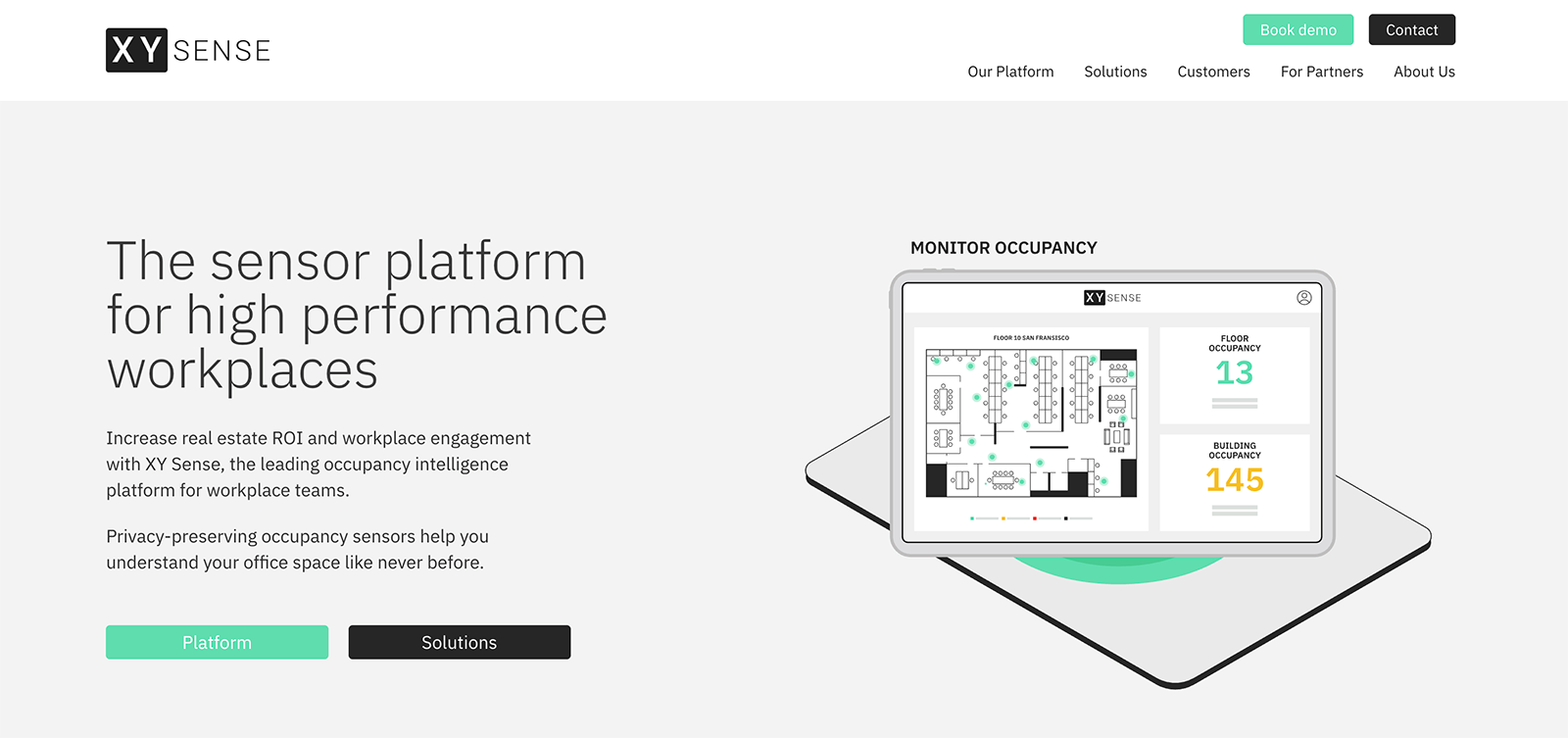Click the 'Floor 10 San Fransisco' label
This screenshot has width=1568, height=738.
click(1031, 338)
